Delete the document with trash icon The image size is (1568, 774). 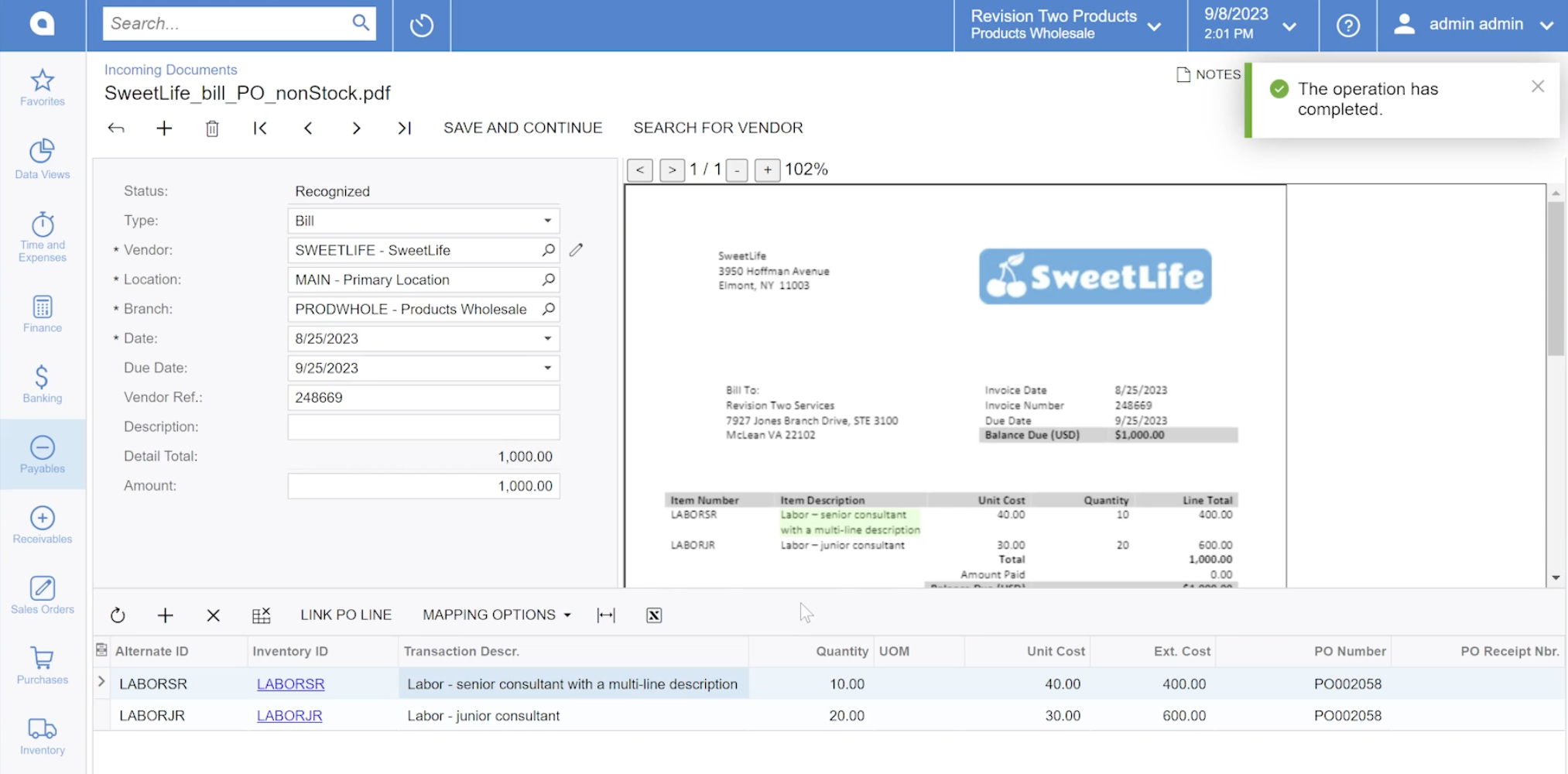212,128
